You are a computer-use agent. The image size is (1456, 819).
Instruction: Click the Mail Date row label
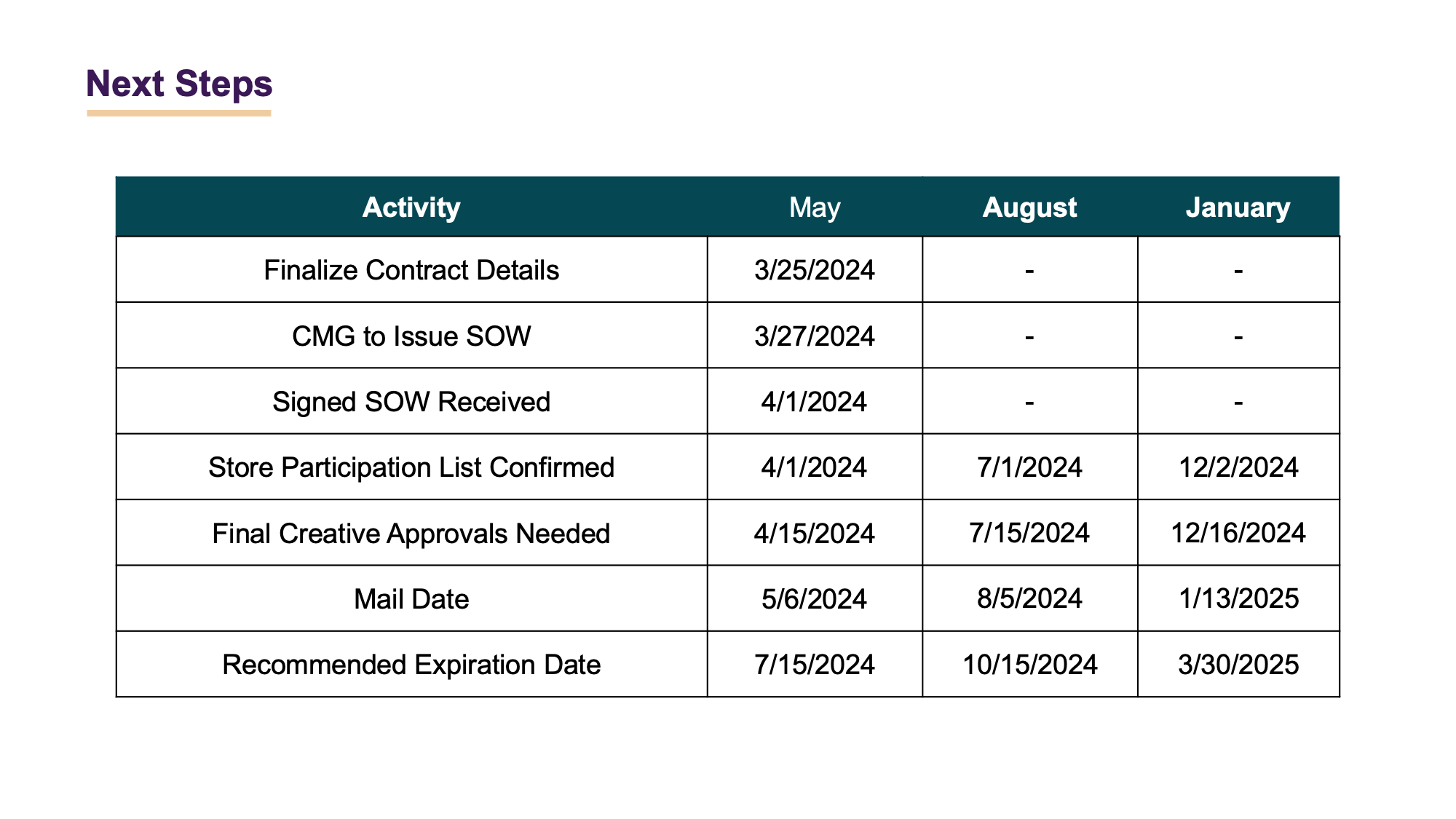pyautogui.click(x=411, y=599)
